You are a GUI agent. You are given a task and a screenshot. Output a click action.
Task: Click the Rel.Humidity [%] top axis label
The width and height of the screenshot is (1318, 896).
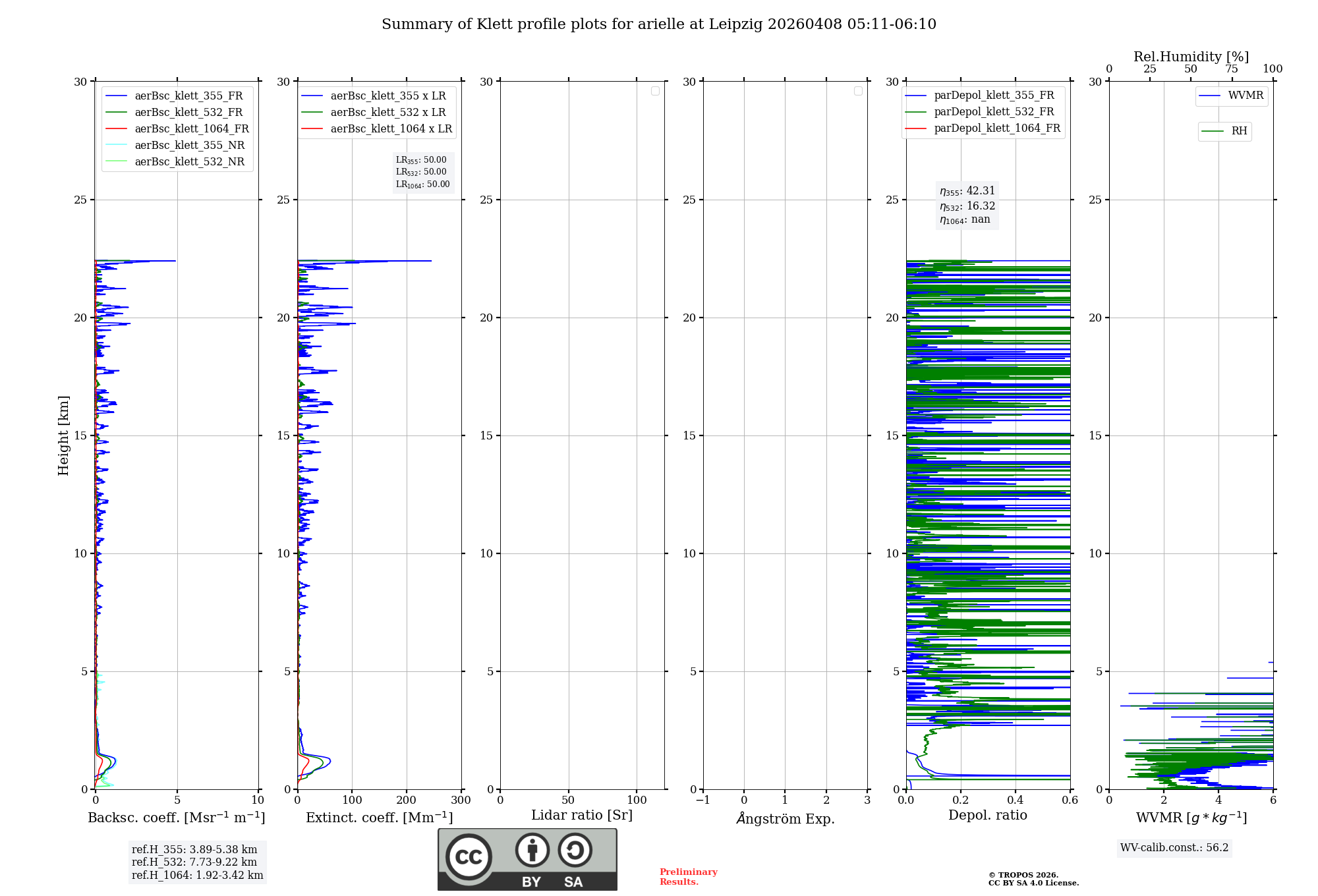1191,57
